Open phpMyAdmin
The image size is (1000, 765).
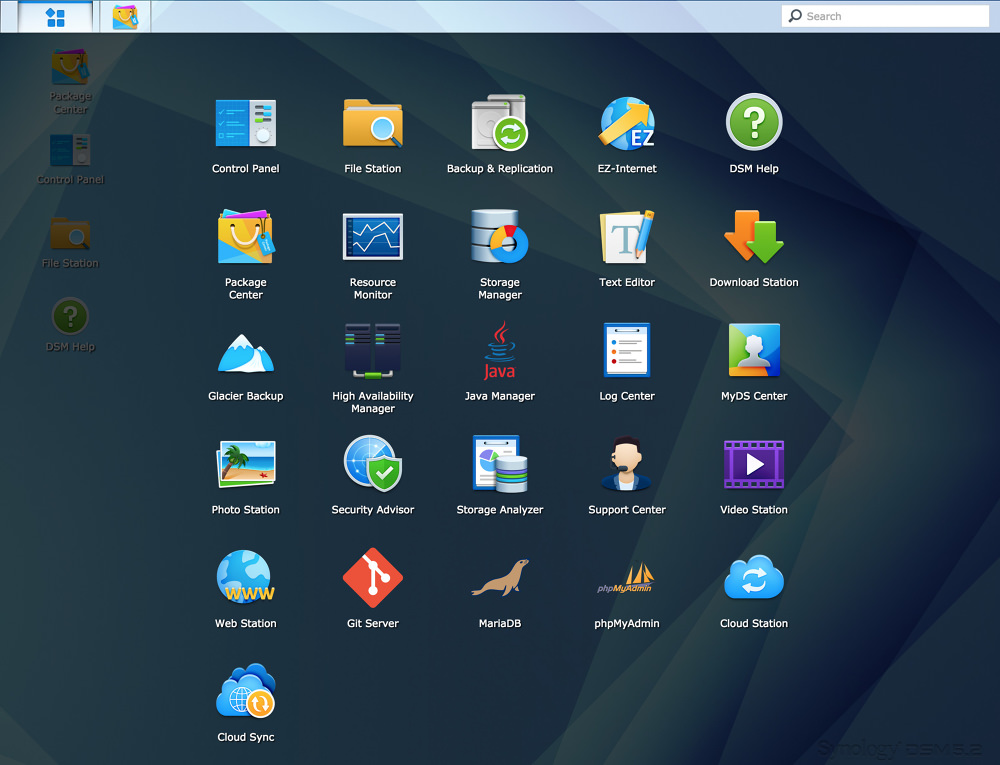point(627,579)
